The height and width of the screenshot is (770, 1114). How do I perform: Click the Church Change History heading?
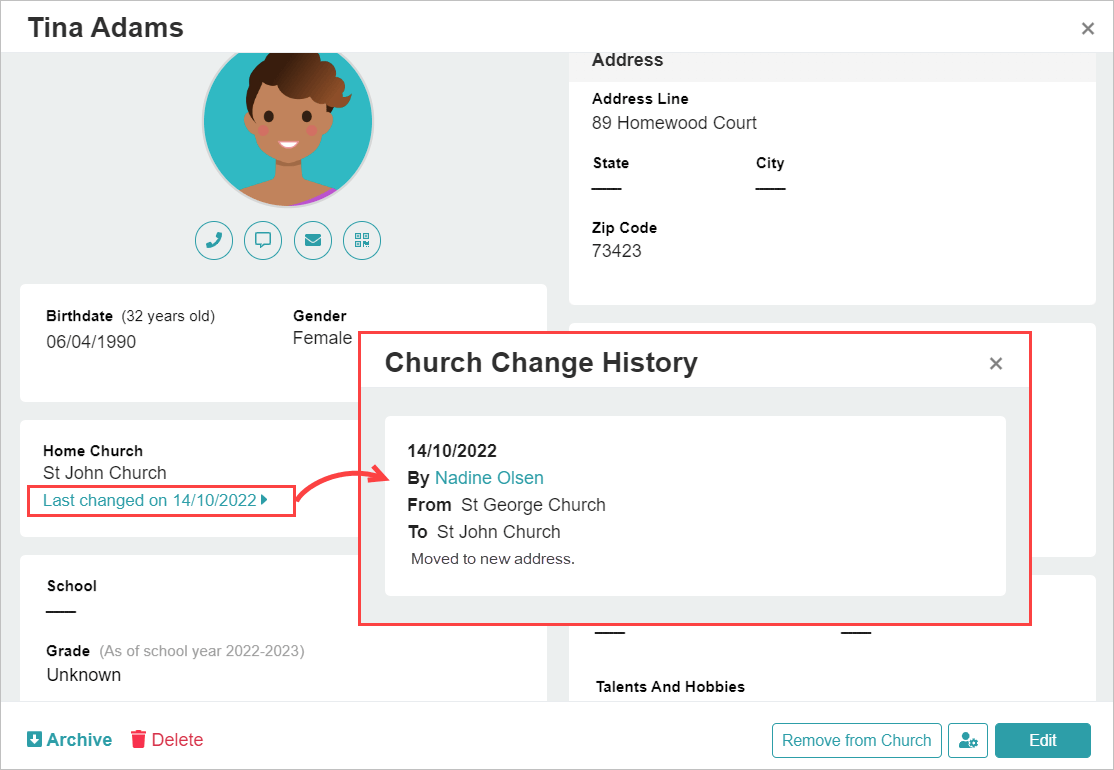click(x=541, y=362)
